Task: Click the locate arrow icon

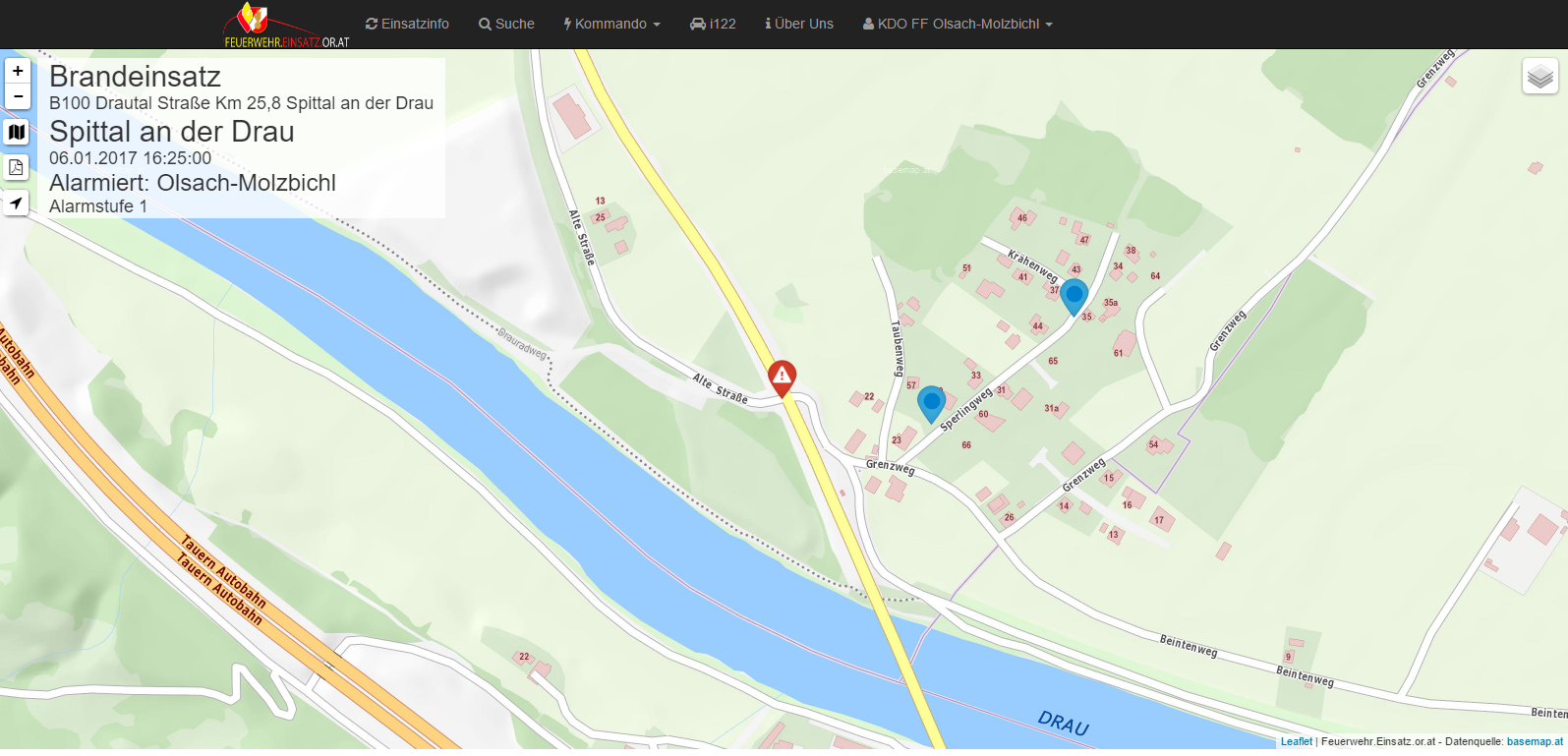Action: [x=17, y=204]
